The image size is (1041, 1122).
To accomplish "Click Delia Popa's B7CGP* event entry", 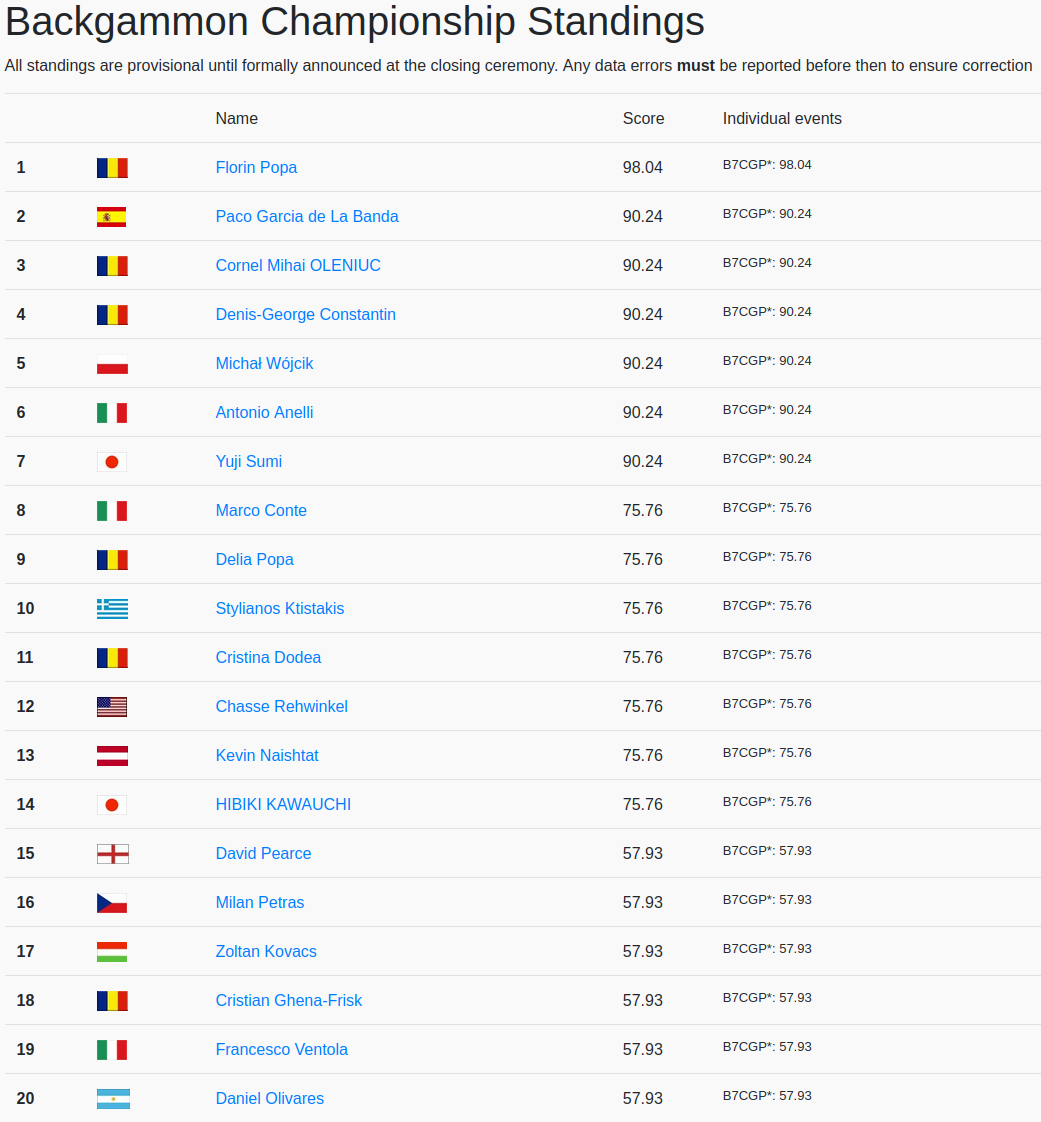I will (x=767, y=557).
